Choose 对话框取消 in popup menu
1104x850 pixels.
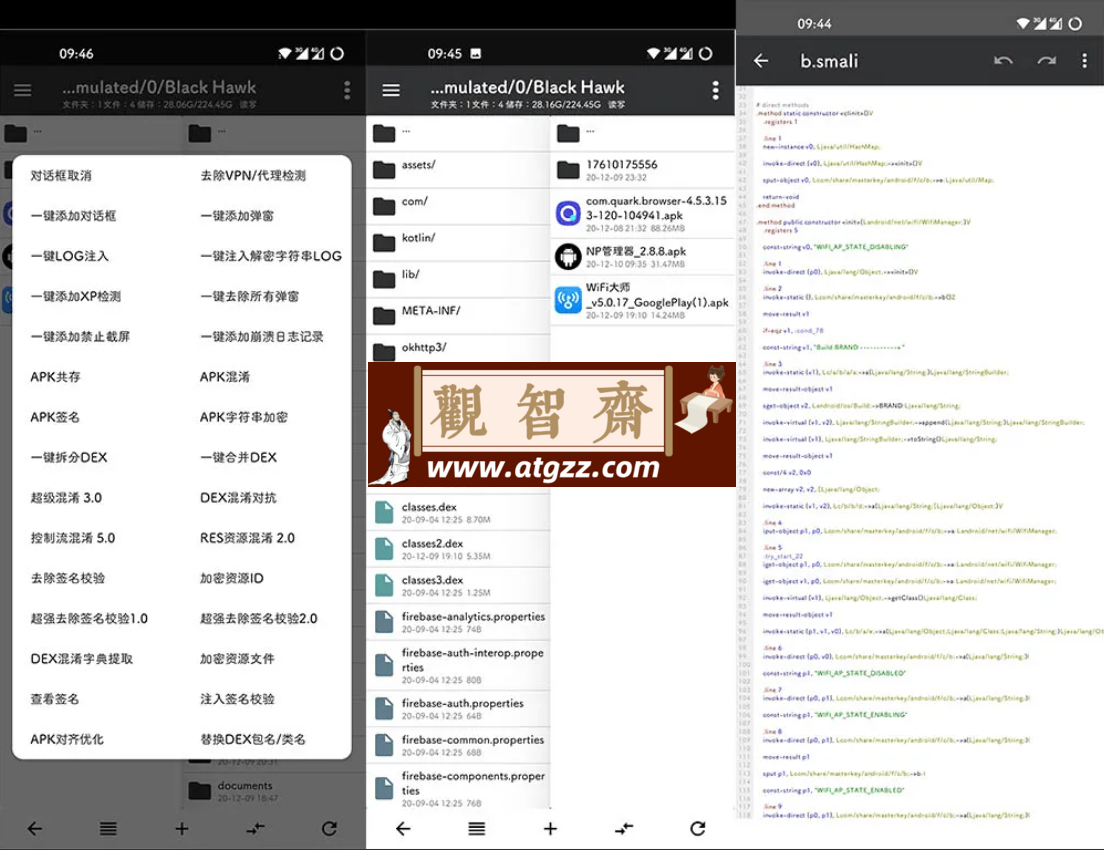(61, 175)
